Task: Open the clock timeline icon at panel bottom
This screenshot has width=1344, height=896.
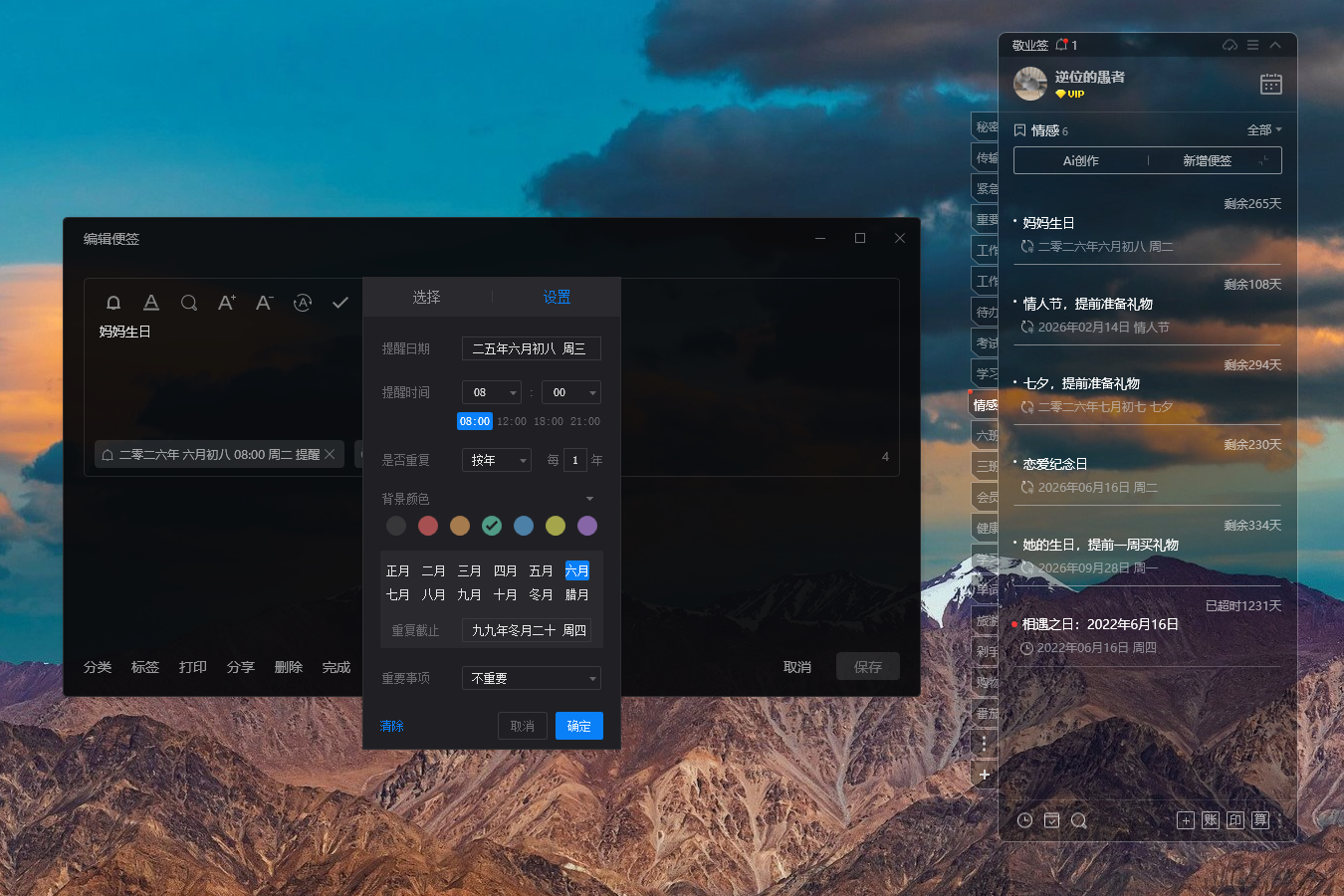Action: pos(1024,820)
